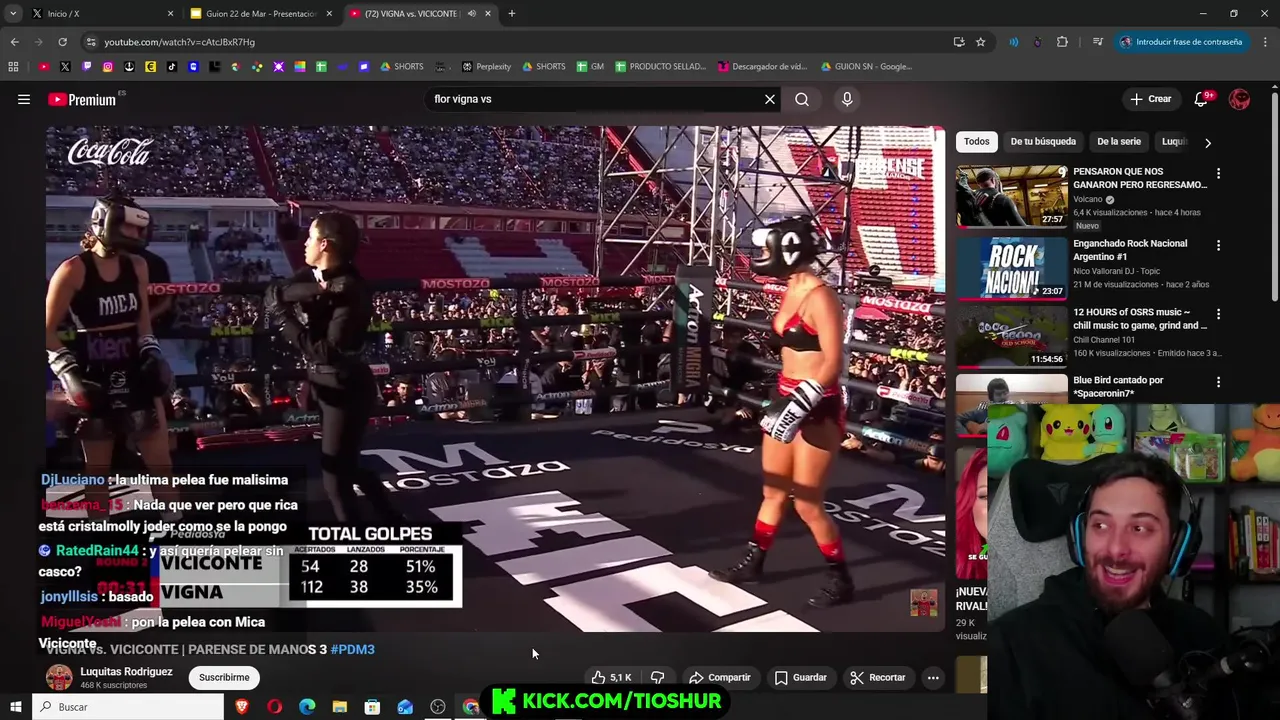The height and width of the screenshot is (720, 1280).
Task: Open the 12 HOURS OF OSRS thumbnail
Action: 1012,336
